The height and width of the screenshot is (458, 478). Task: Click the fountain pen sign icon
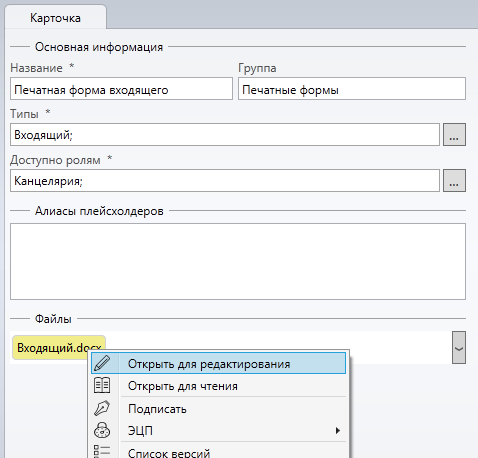pos(102,408)
